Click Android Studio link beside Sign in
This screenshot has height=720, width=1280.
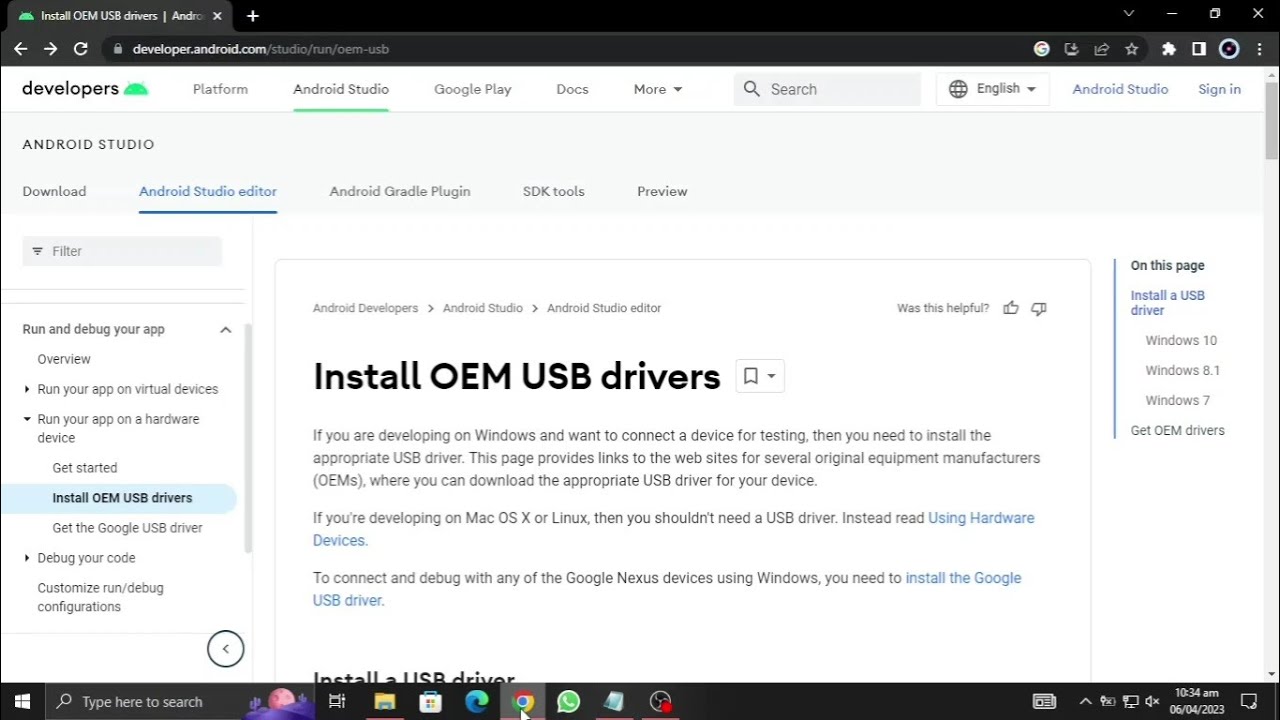point(1120,89)
